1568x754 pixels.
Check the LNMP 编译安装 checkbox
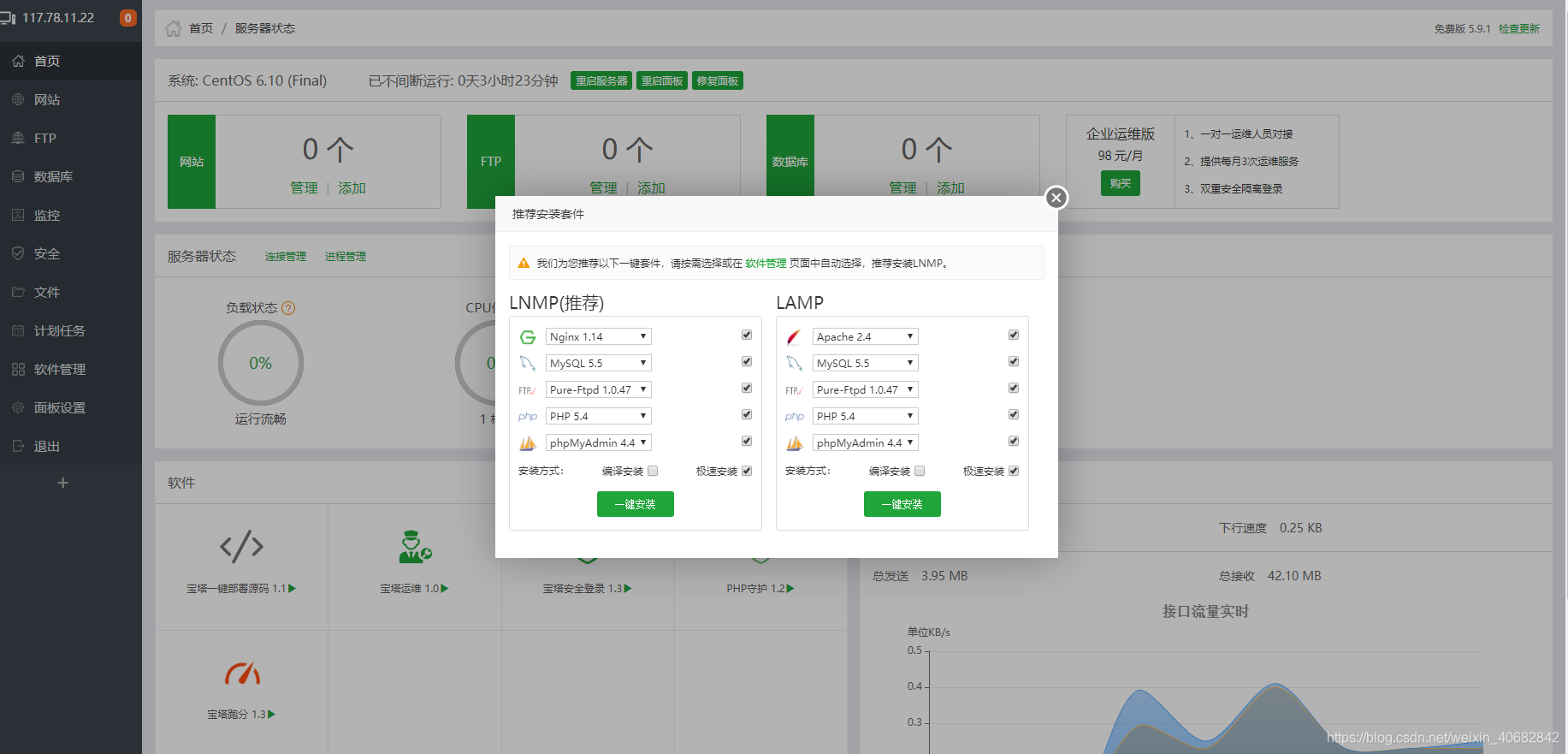[653, 471]
